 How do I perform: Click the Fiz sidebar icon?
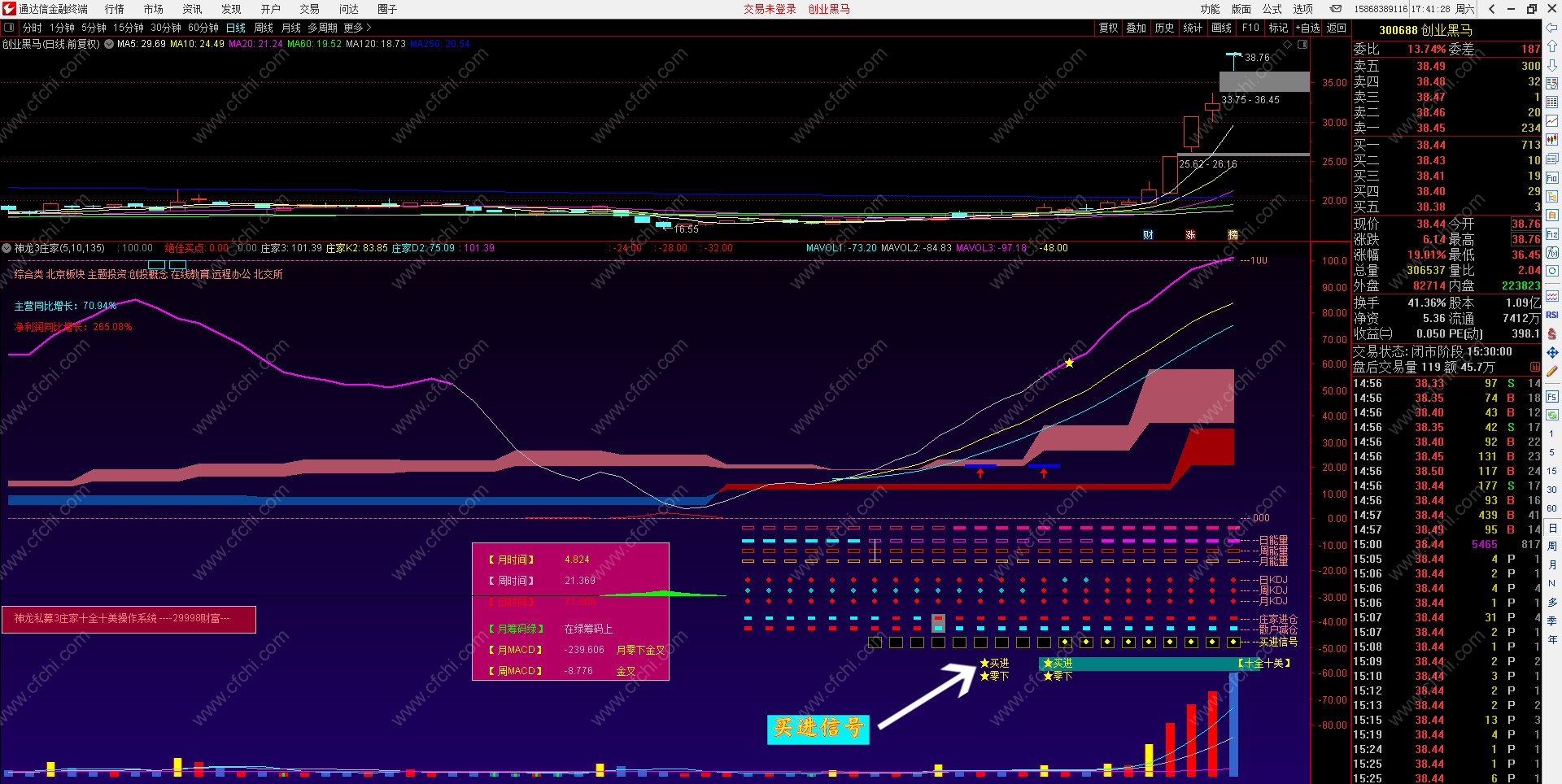coord(1552,234)
